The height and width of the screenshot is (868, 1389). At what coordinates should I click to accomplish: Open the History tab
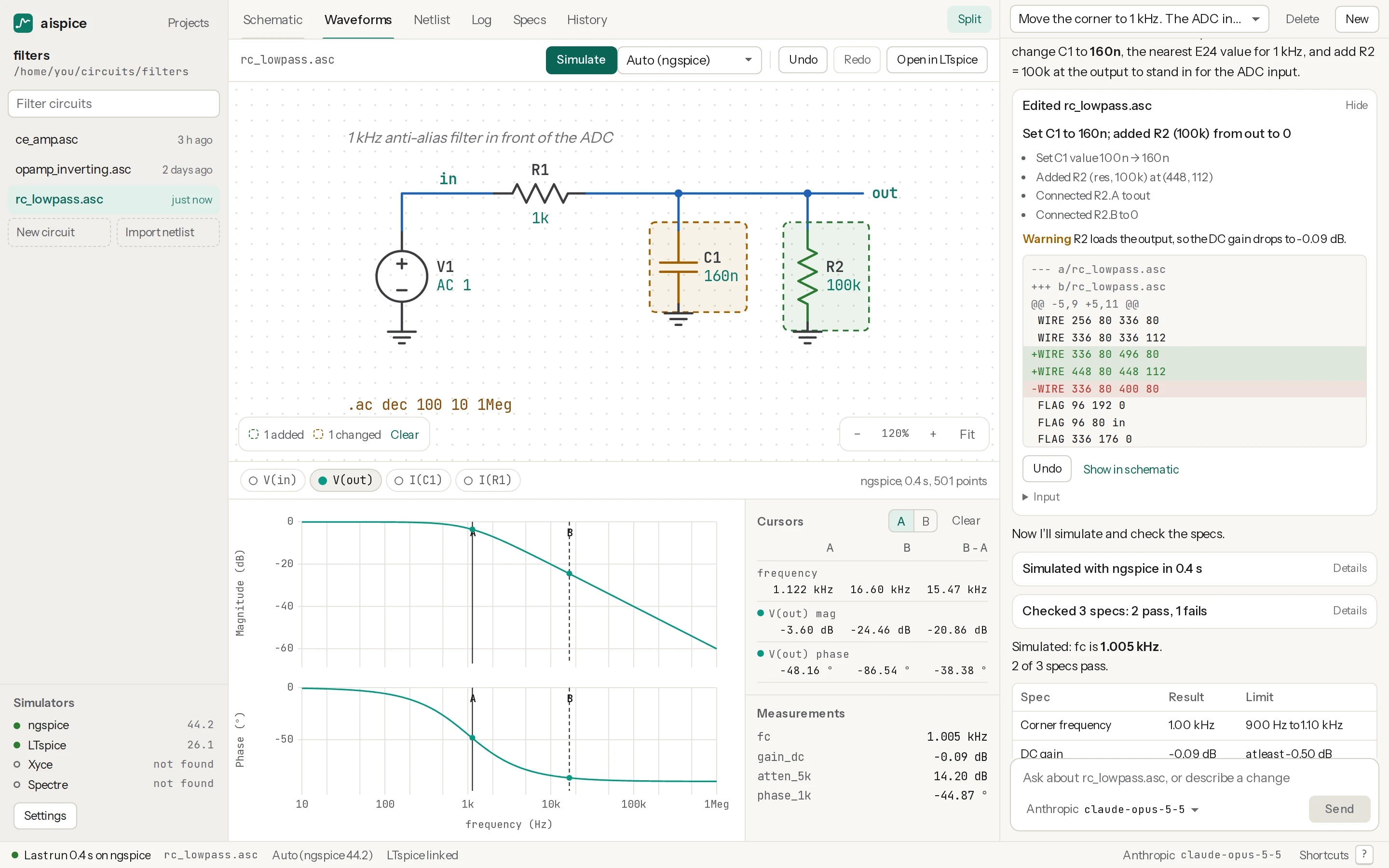pyautogui.click(x=586, y=20)
